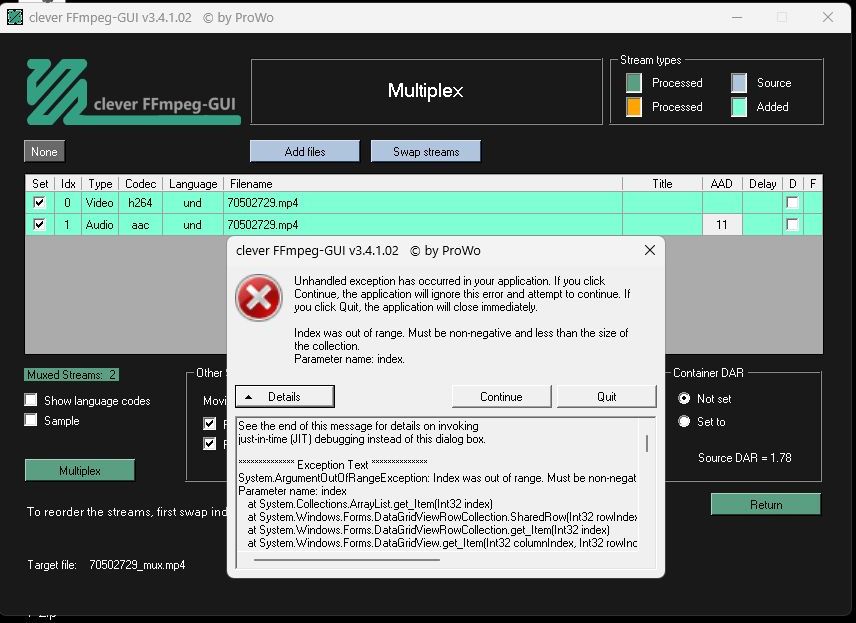Viewport: 856px width, 623px height.
Task: Click the blue Source color swatch
Action: click(x=739, y=82)
